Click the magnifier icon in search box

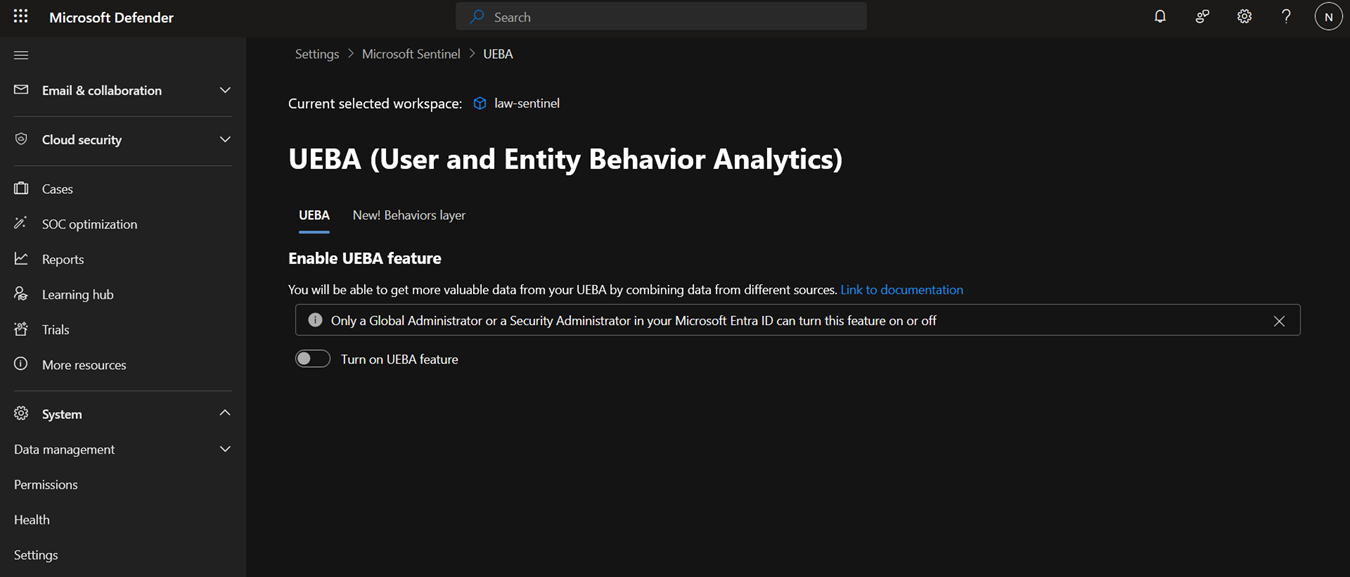coord(477,17)
